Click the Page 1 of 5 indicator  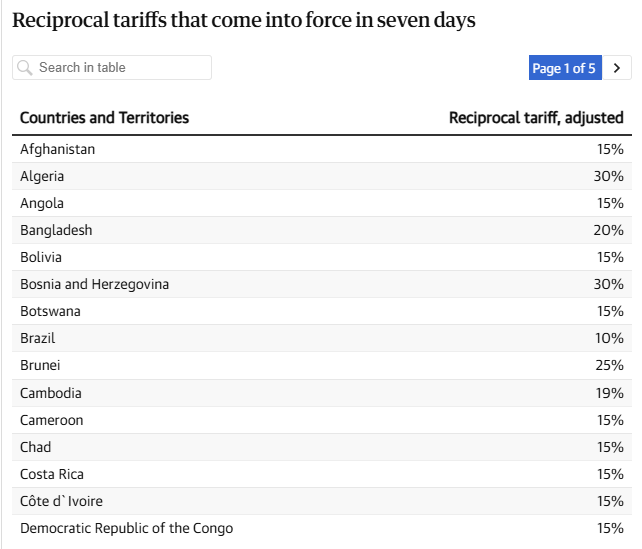click(x=565, y=68)
